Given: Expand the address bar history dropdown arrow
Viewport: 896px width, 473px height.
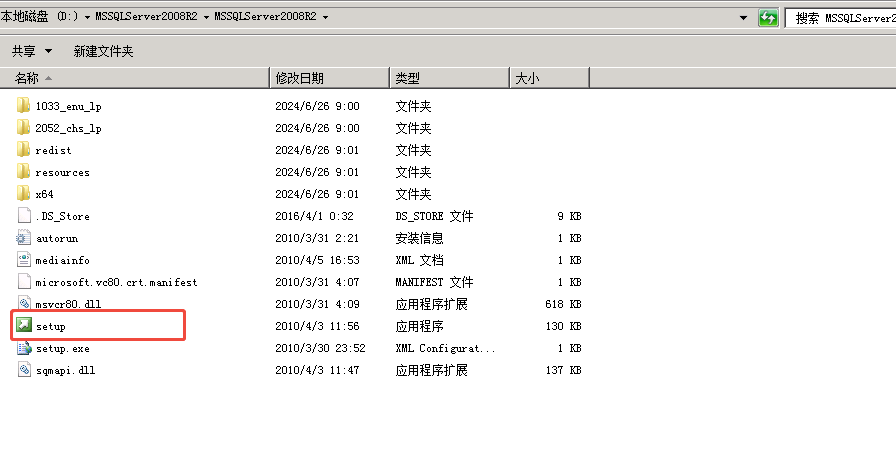Looking at the screenshot, I should pos(743,18).
